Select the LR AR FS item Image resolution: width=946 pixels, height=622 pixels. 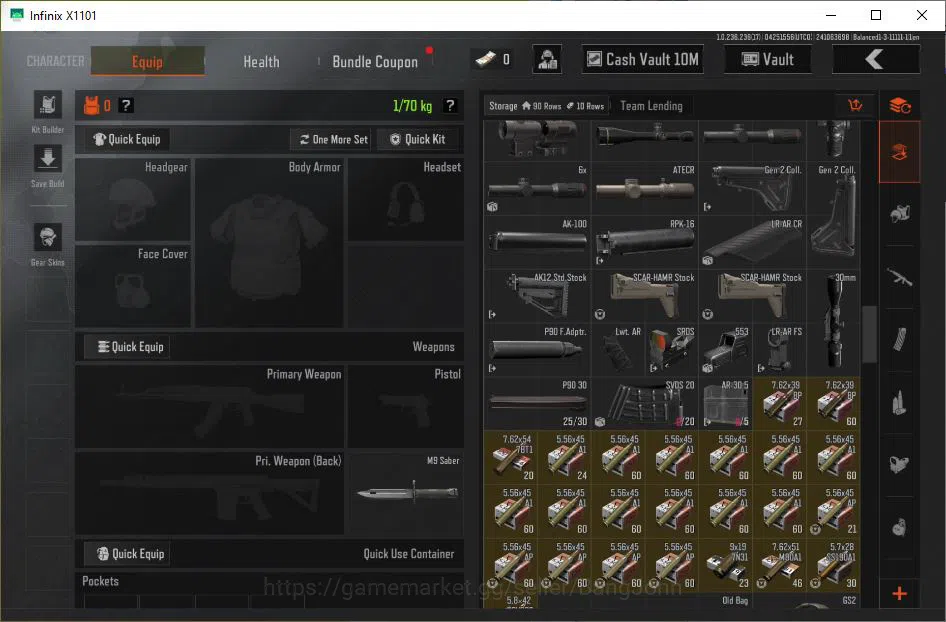pos(779,350)
